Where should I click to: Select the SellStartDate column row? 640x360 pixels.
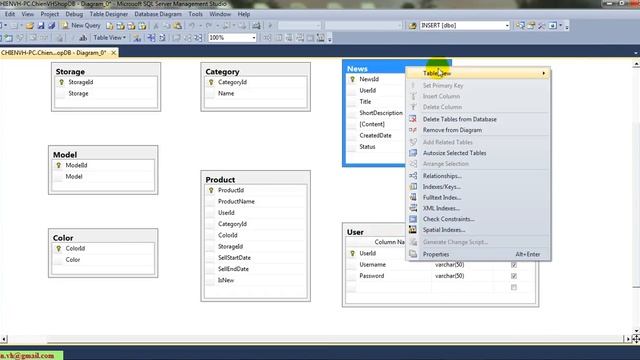pos(256,258)
